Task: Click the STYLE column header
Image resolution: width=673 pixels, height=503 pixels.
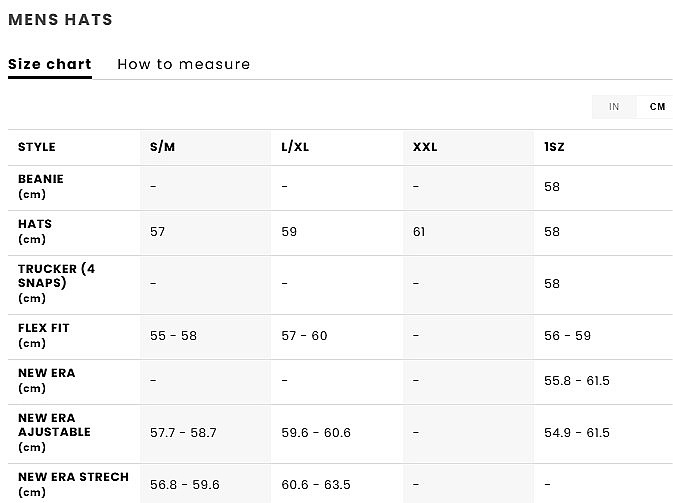Action: pyautogui.click(x=37, y=147)
